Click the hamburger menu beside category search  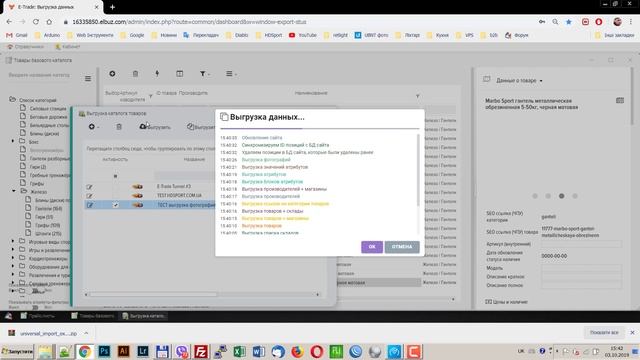[x=88, y=78]
